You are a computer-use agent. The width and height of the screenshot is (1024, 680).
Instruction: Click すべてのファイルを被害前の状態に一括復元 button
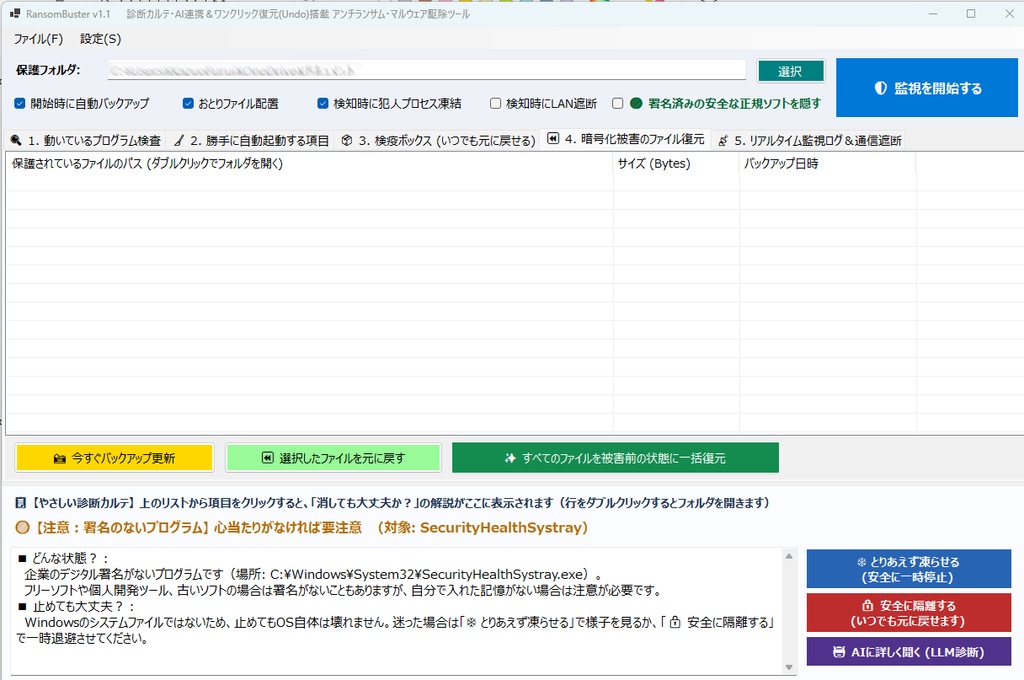point(615,458)
